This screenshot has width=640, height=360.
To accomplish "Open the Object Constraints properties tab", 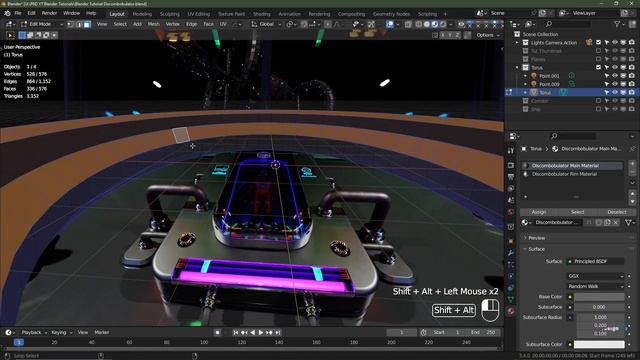I will click(x=511, y=288).
